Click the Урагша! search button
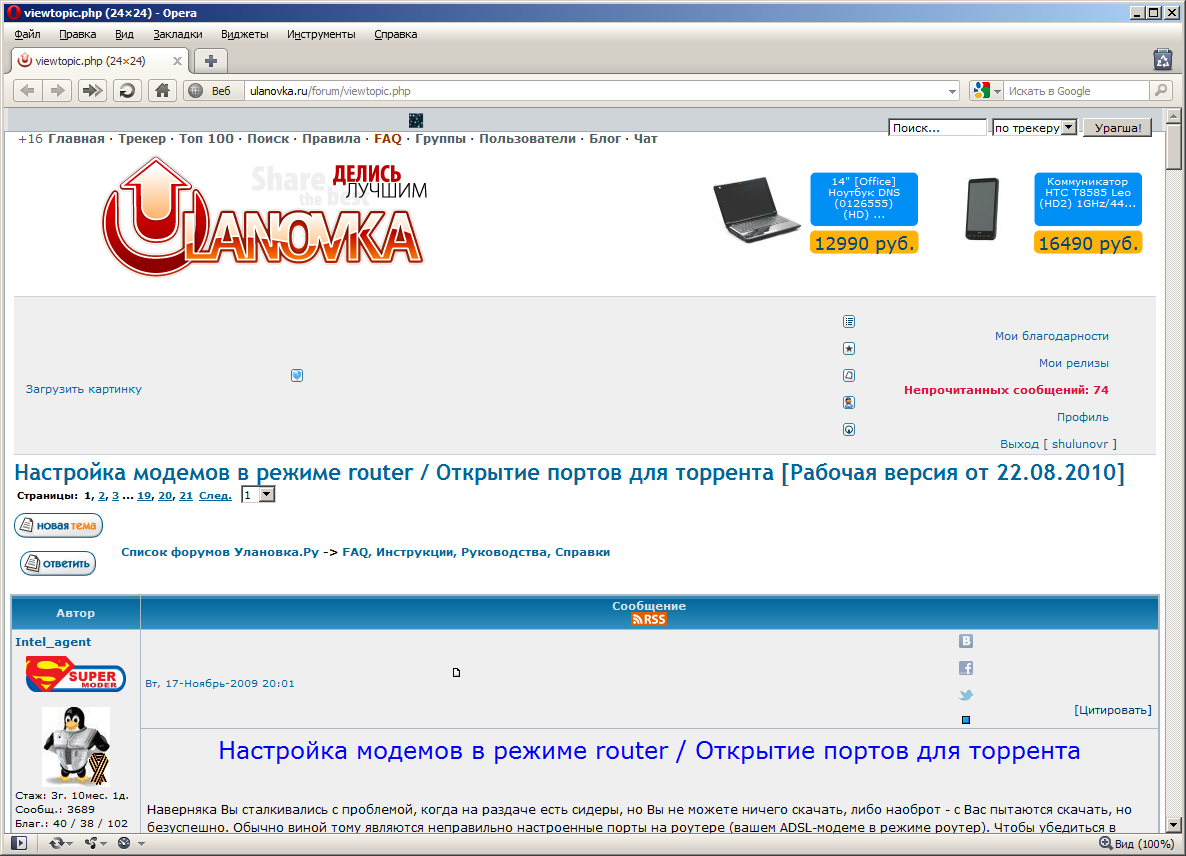Screen dimensions: 1186x856 [x=1117, y=128]
